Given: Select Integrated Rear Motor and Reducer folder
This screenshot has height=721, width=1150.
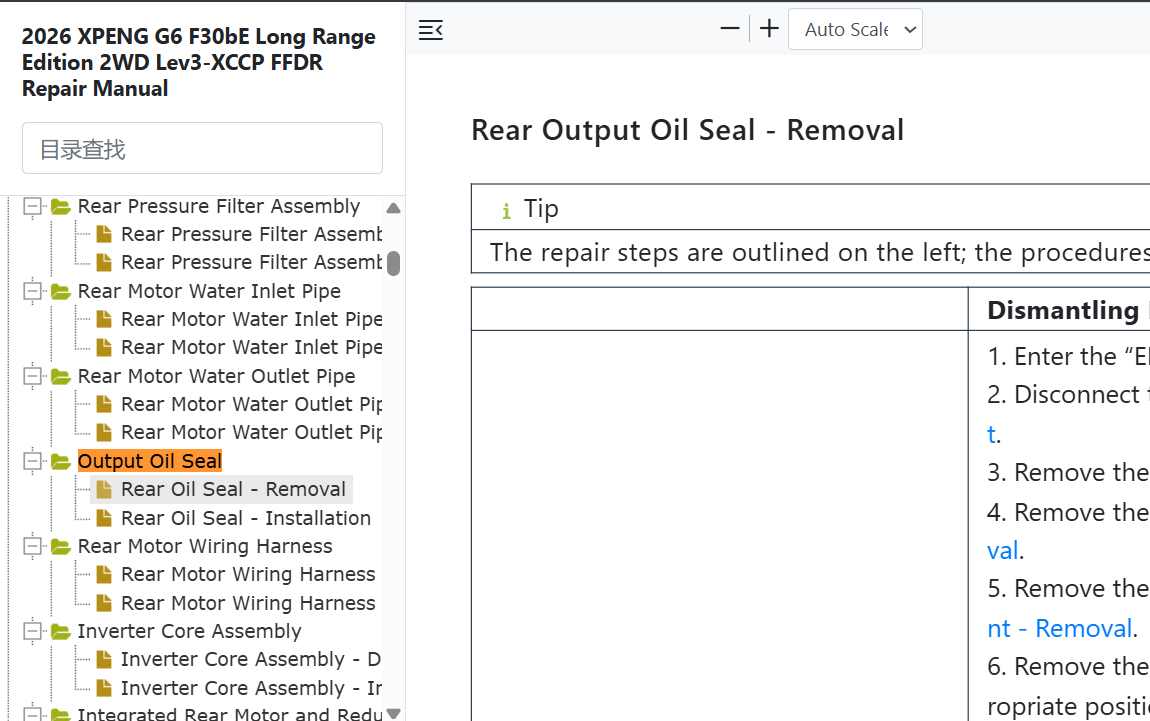Looking at the screenshot, I should coord(230,714).
